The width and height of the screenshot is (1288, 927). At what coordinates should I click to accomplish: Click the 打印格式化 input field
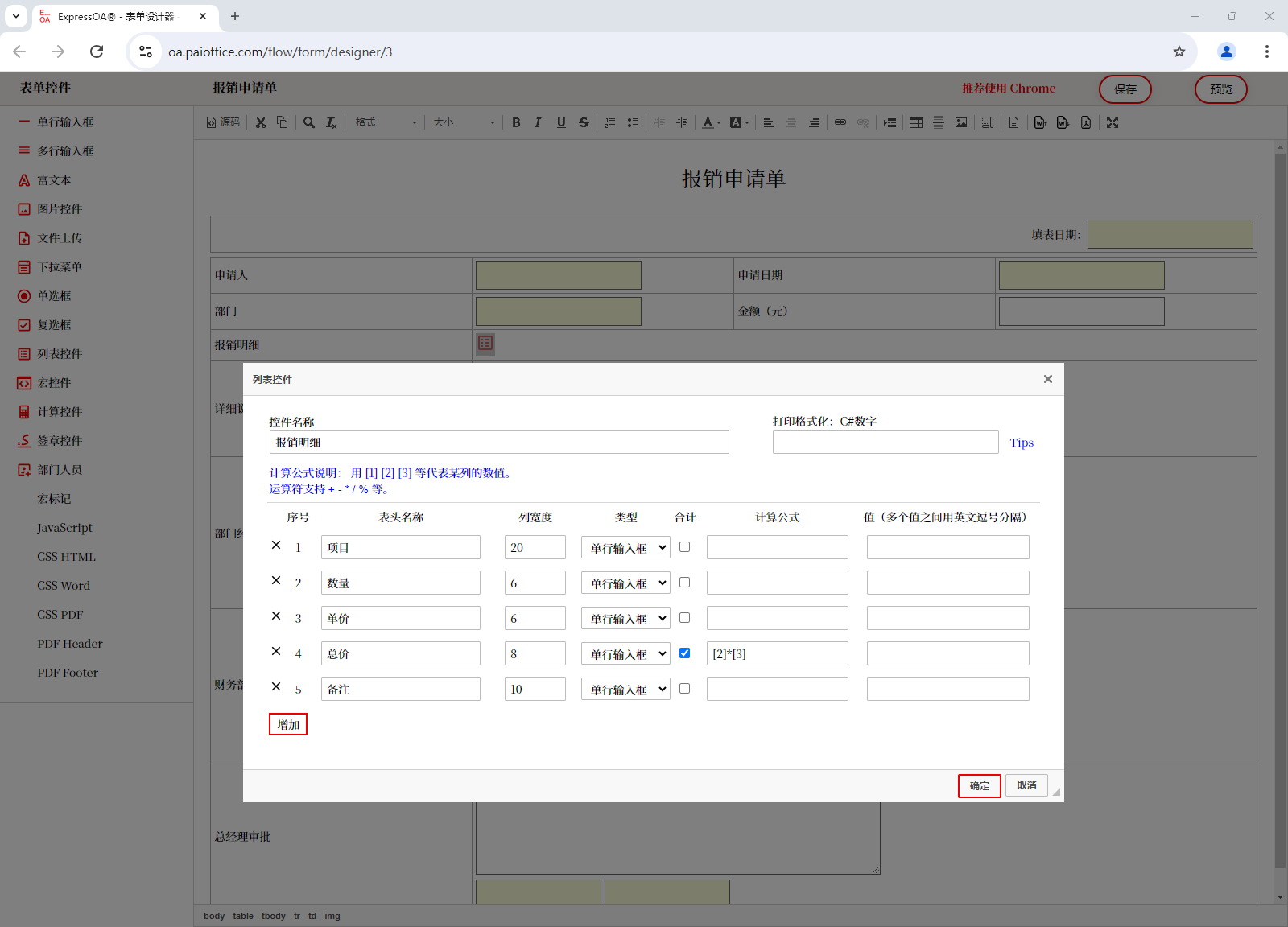[885, 442]
